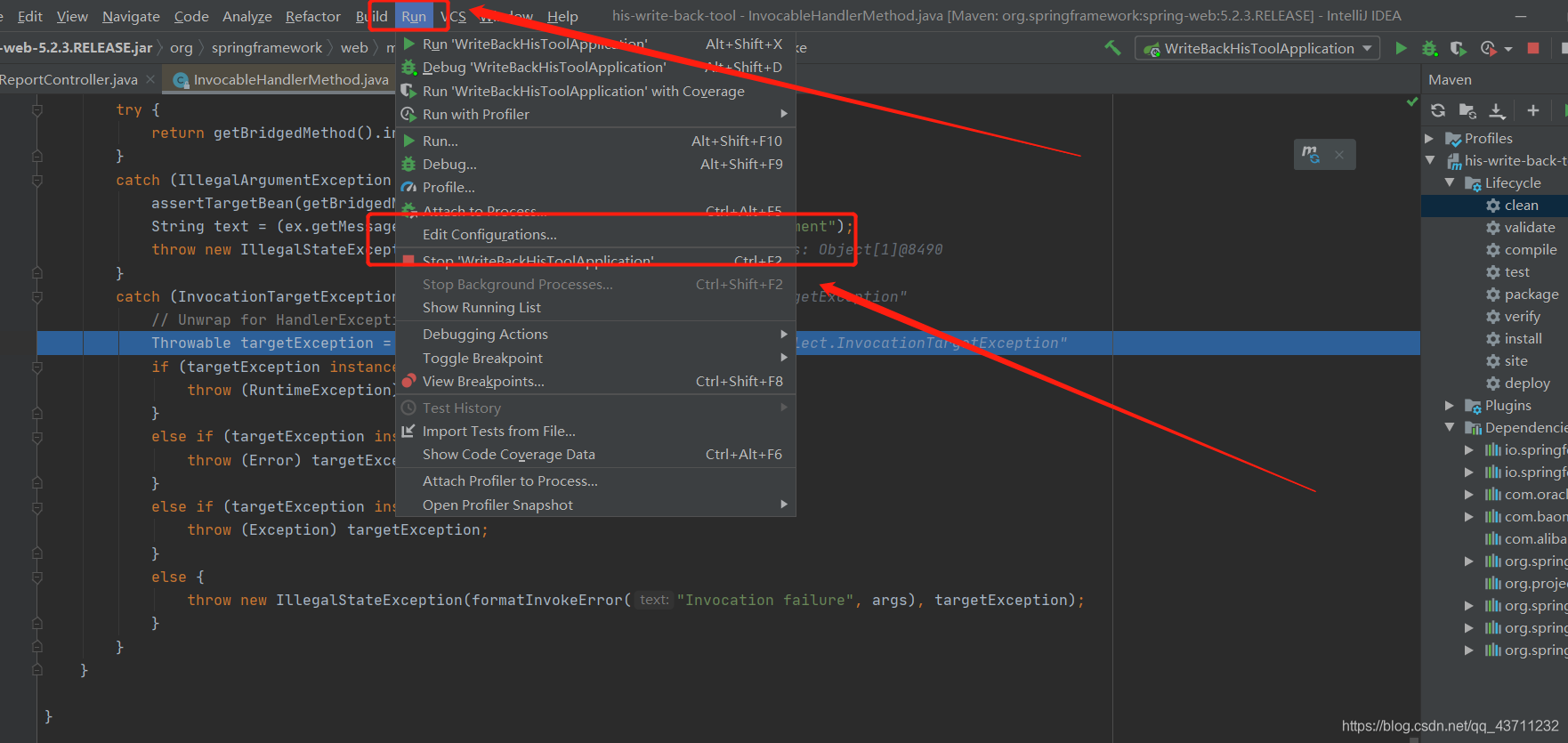Run WriteBackHisToolApplication with toolbar play icon
Viewport: 1568px width, 743px height.
[x=1402, y=48]
